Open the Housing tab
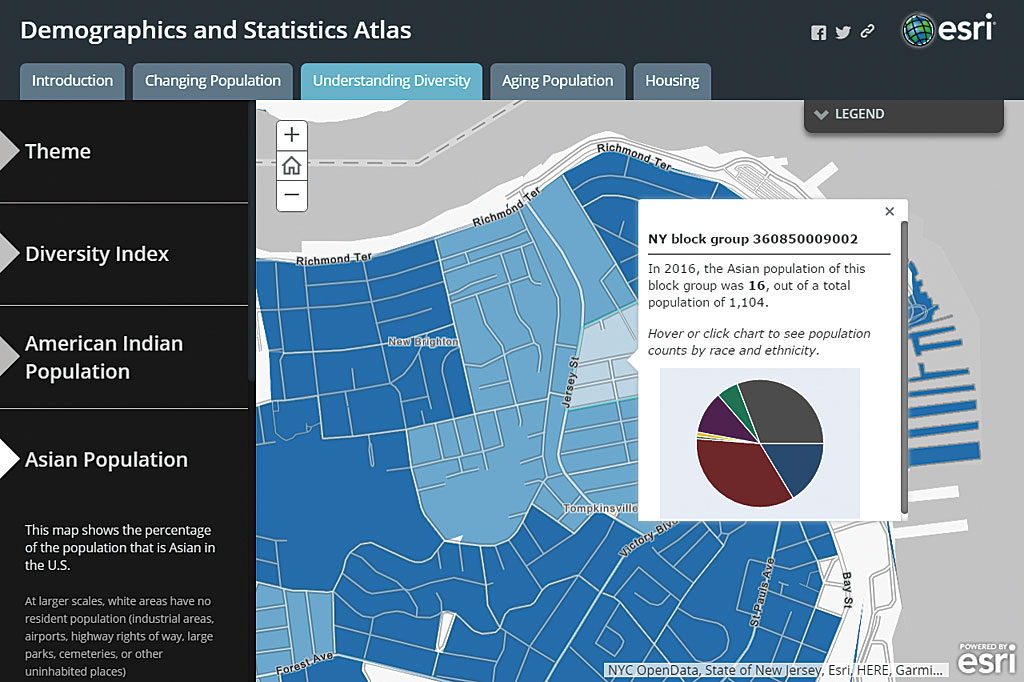 coord(672,81)
